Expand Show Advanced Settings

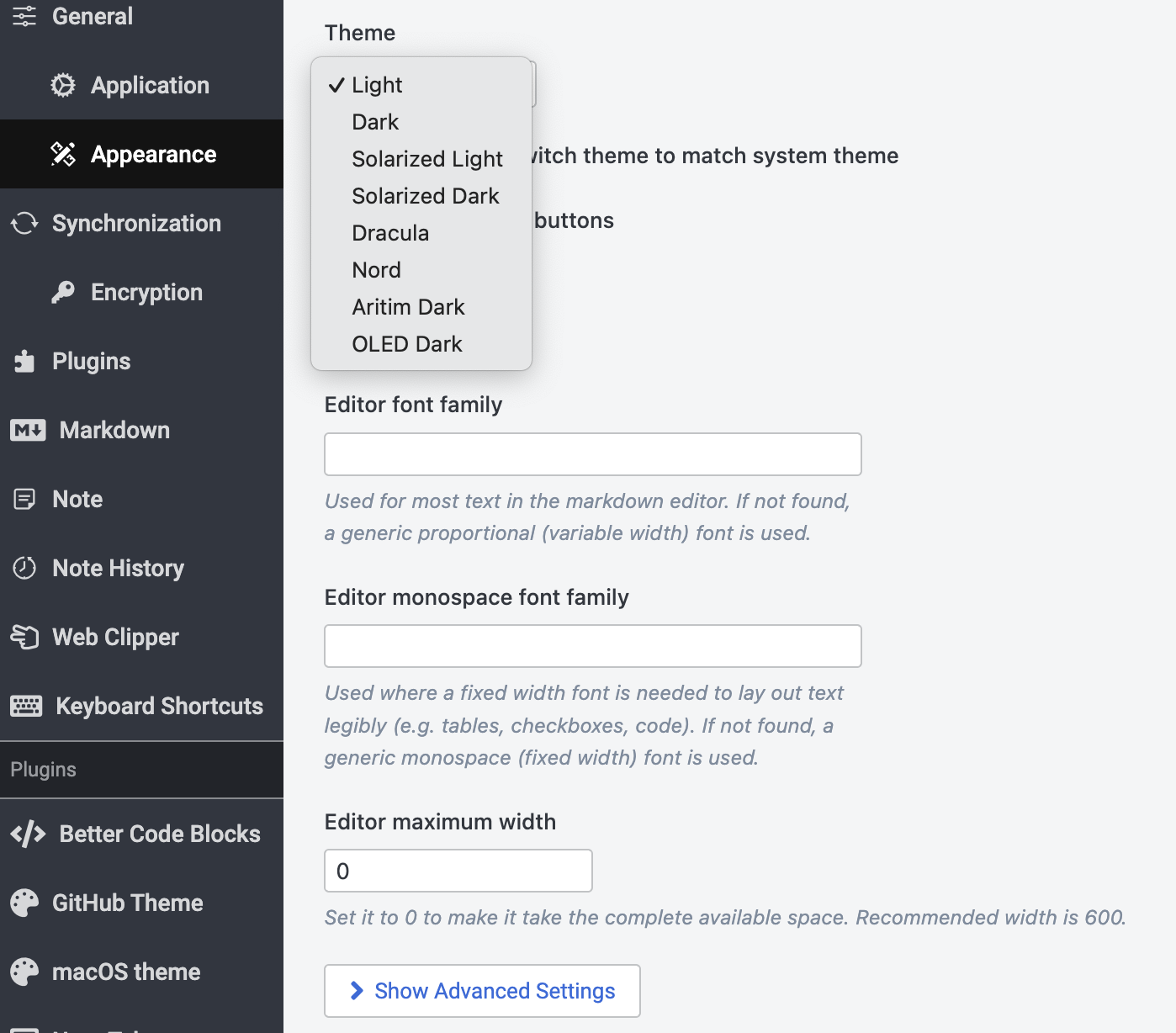482,991
